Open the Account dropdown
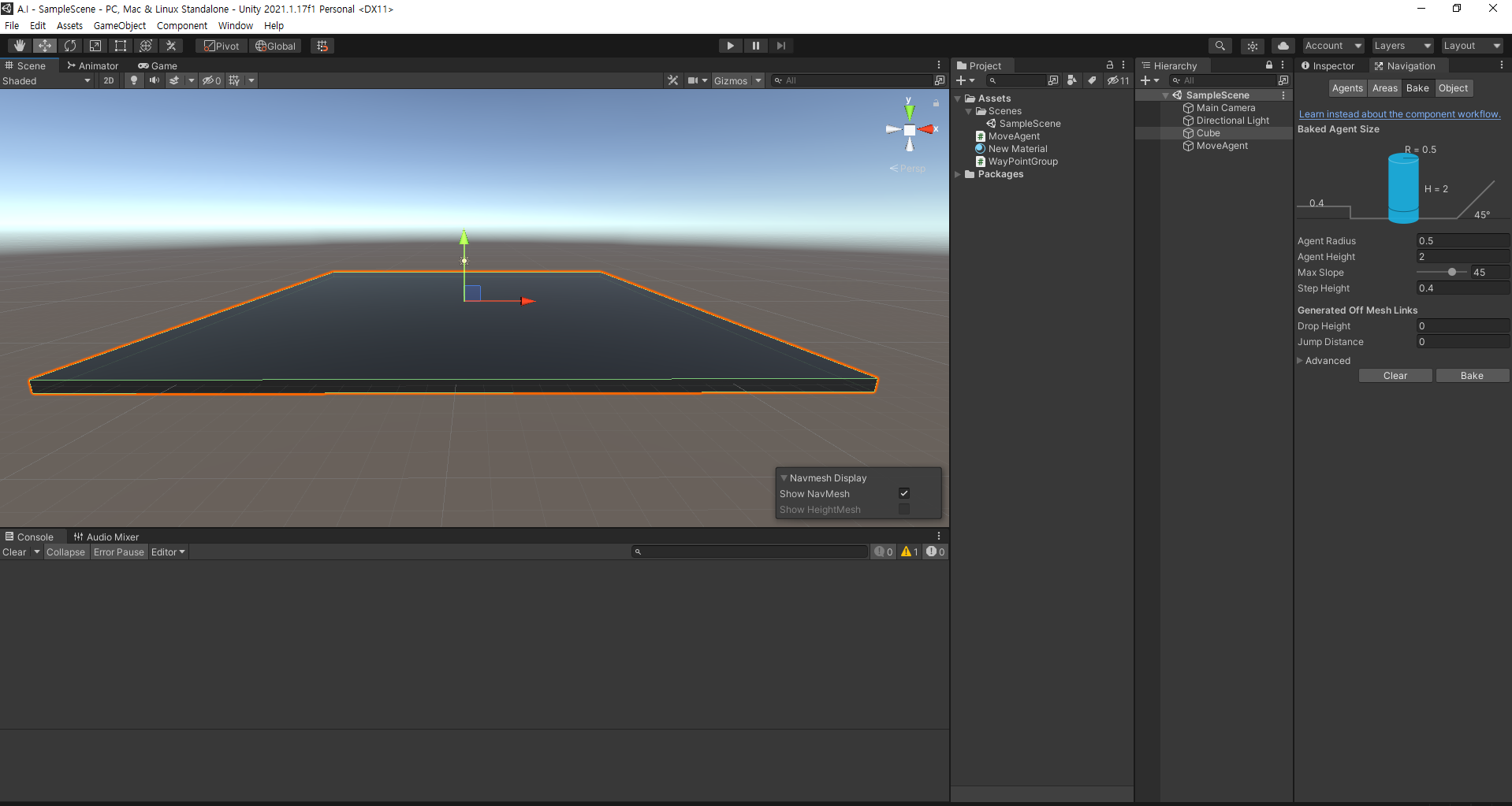Image resolution: width=1512 pixels, height=806 pixels. [x=1333, y=46]
